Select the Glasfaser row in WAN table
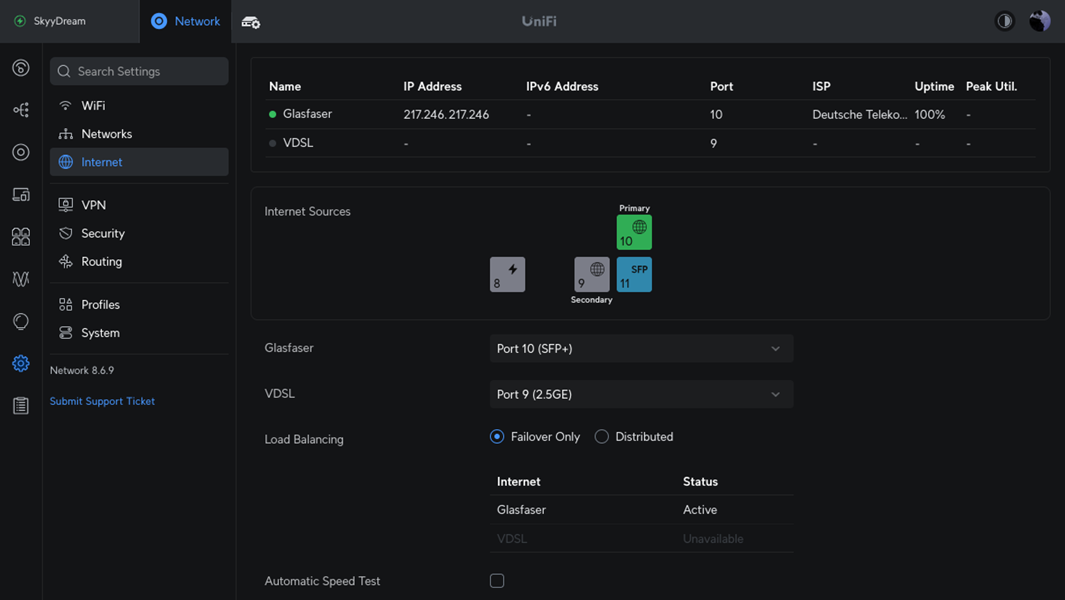This screenshot has height=600, width=1065. (307, 114)
